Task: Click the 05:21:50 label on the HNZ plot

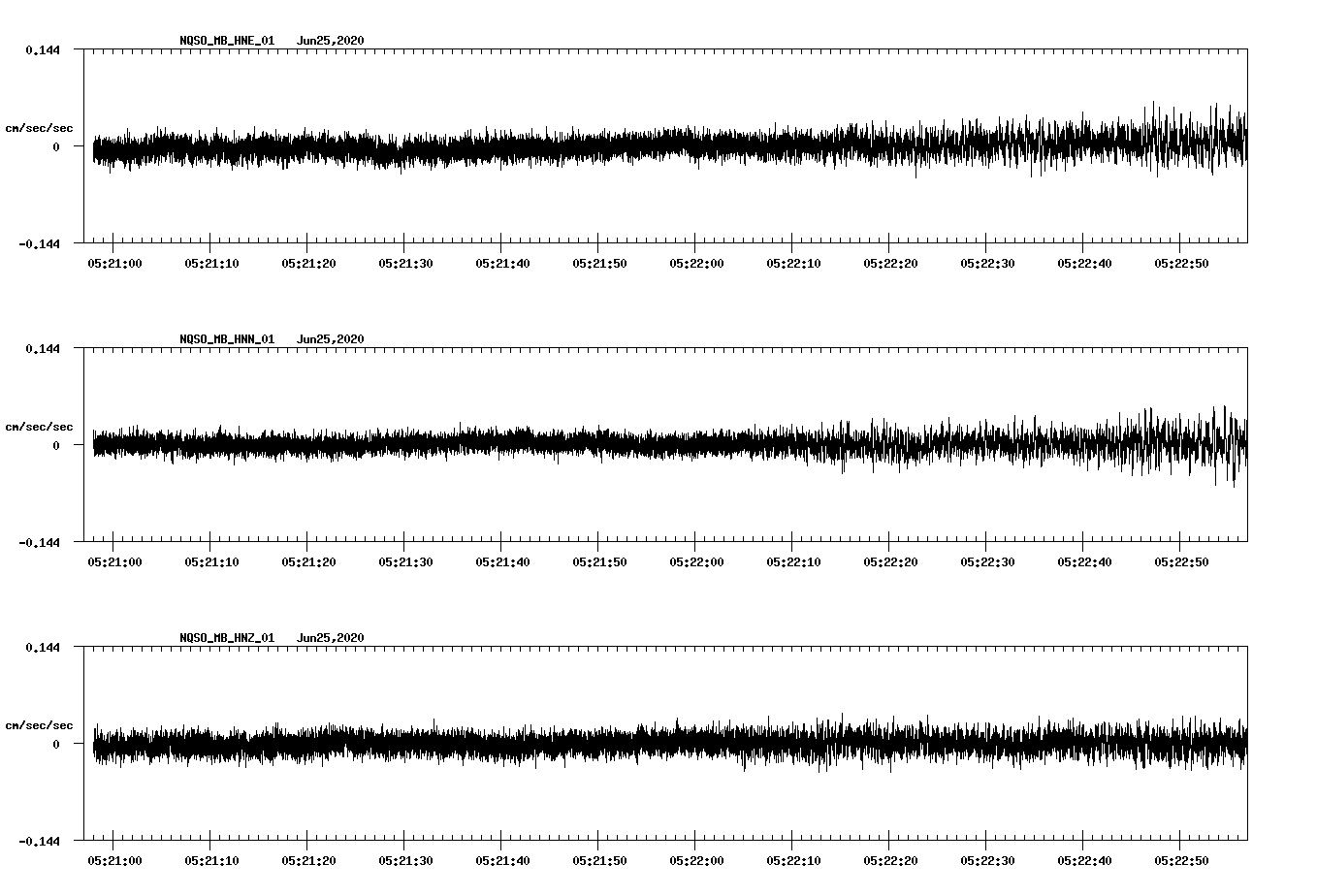Action: [x=599, y=860]
